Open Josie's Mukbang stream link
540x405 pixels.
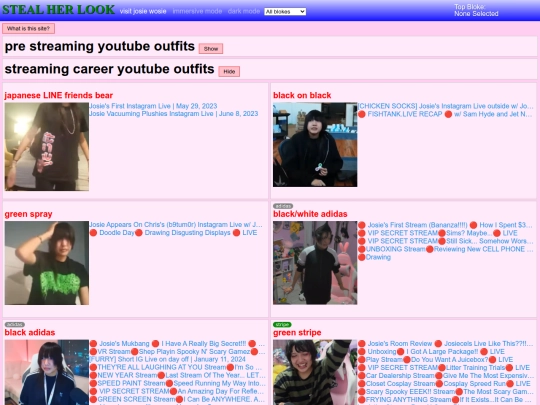pyautogui.click(x=177, y=344)
